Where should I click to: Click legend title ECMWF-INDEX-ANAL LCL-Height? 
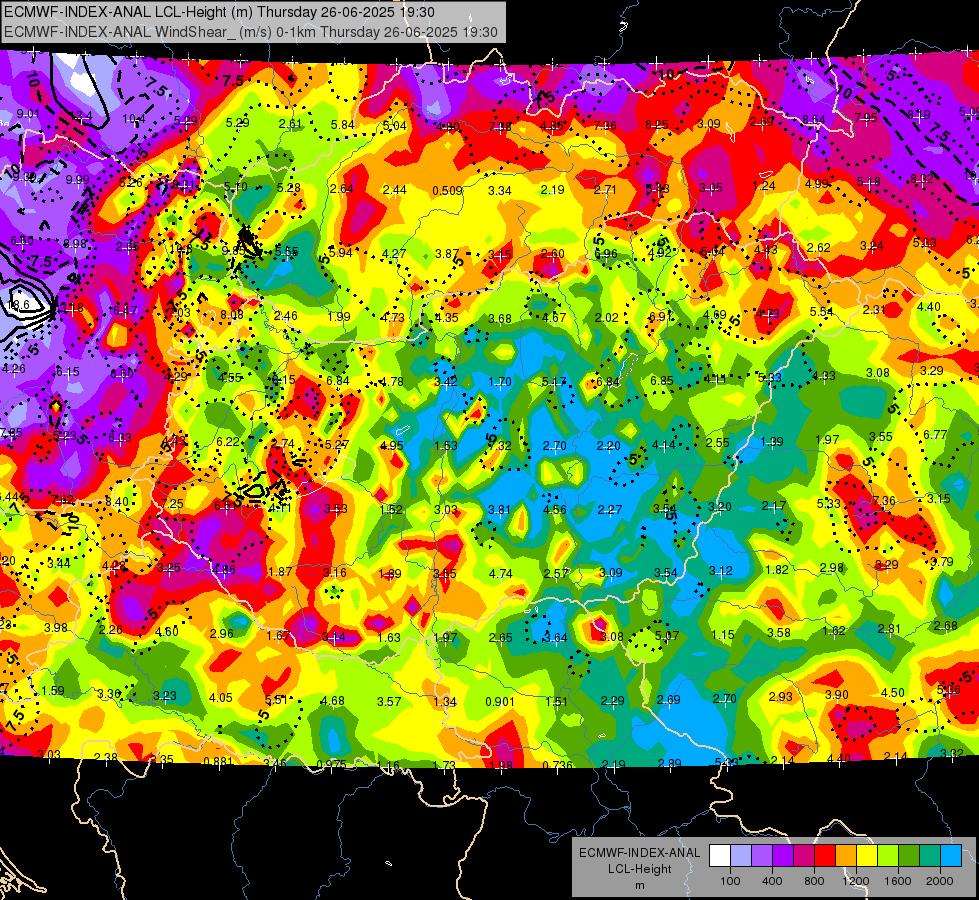(639, 861)
